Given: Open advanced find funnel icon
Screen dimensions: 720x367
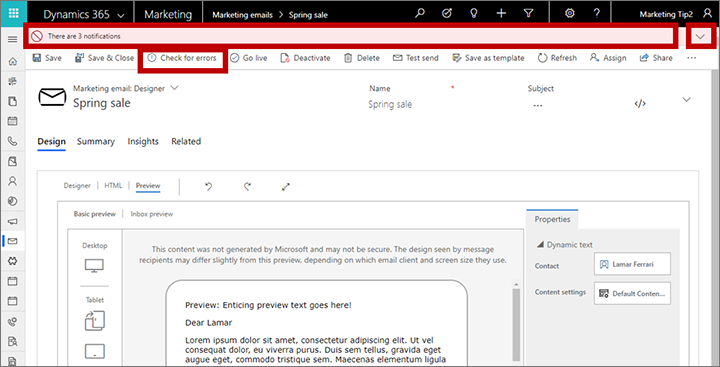Looking at the screenshot, I should coord(529,14).
